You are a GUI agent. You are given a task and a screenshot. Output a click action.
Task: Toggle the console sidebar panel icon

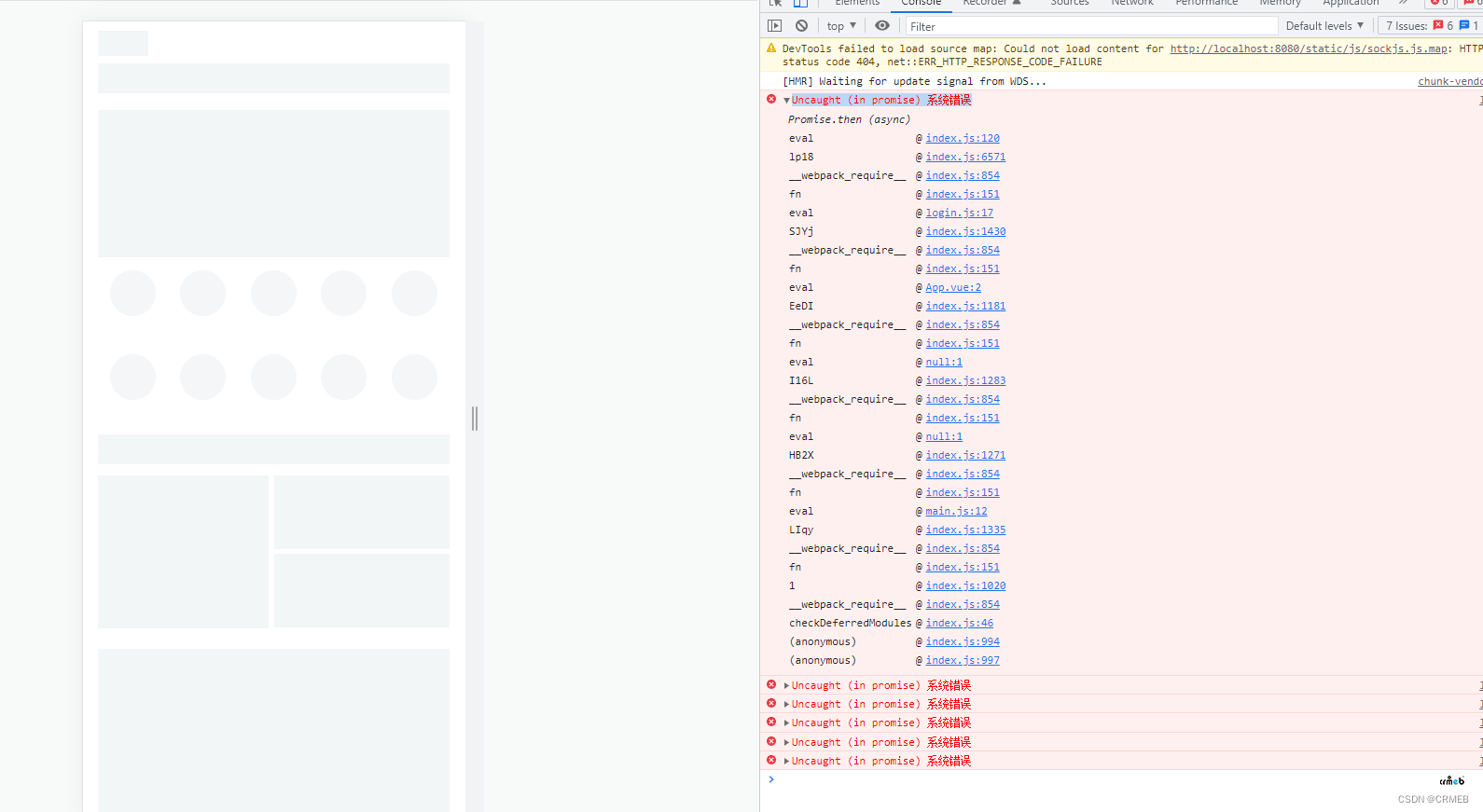coord(774,26)
